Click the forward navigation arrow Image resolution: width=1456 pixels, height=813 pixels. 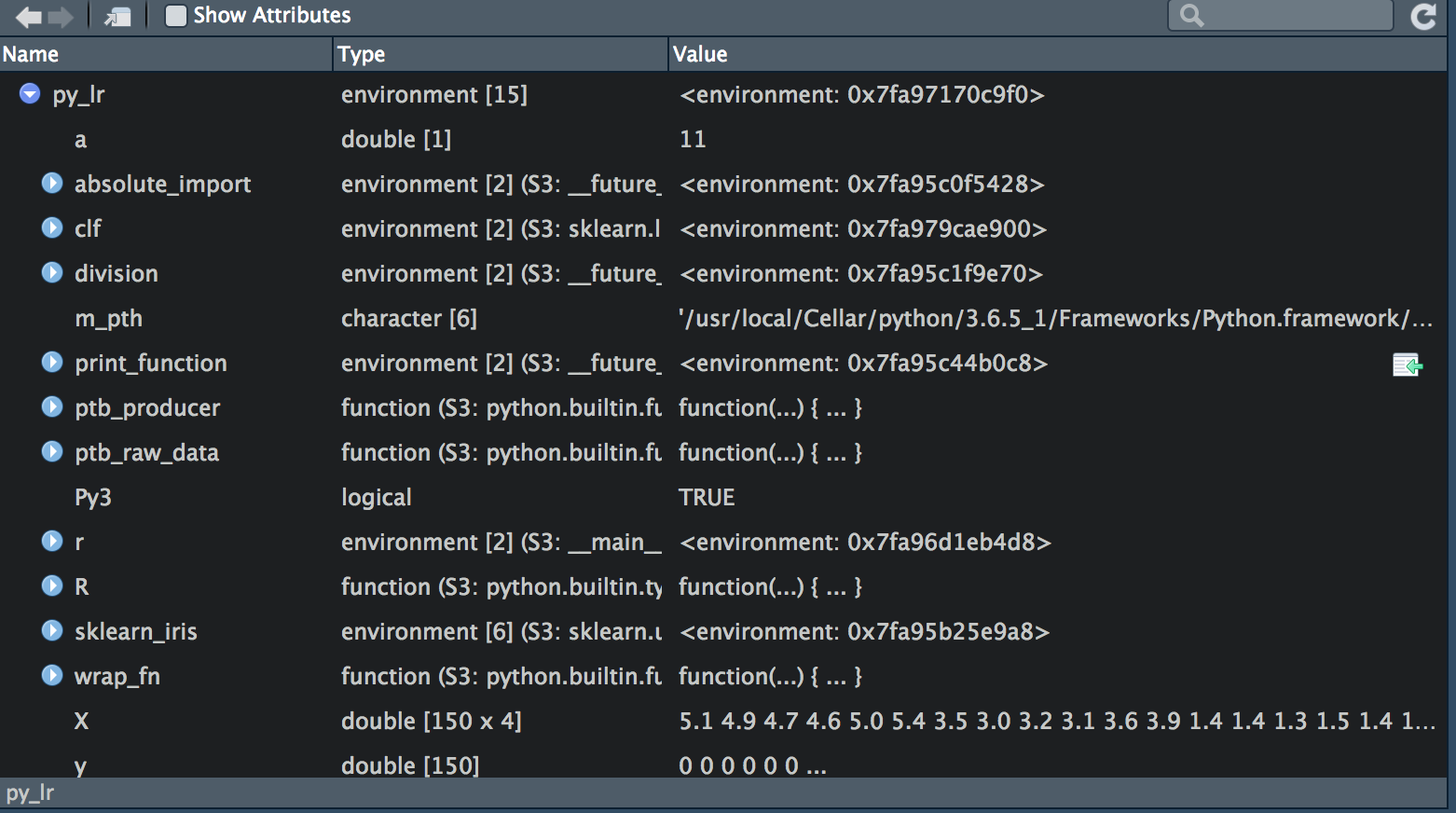tap(61, 17)
